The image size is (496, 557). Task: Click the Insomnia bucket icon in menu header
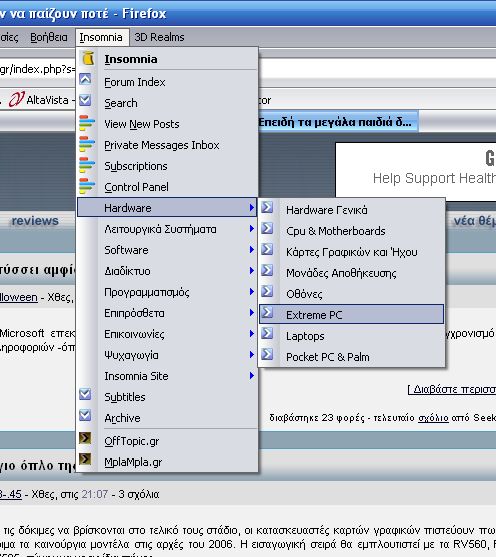[88, 58]
